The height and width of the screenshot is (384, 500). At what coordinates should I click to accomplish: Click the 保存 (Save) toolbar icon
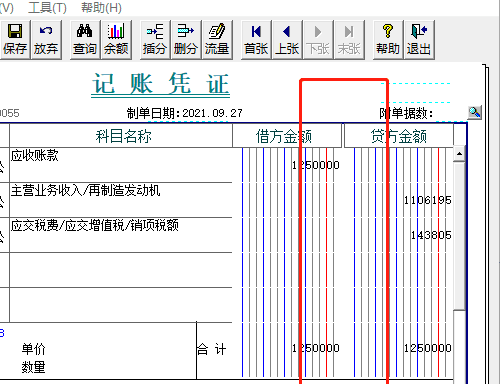coord(15,40)
